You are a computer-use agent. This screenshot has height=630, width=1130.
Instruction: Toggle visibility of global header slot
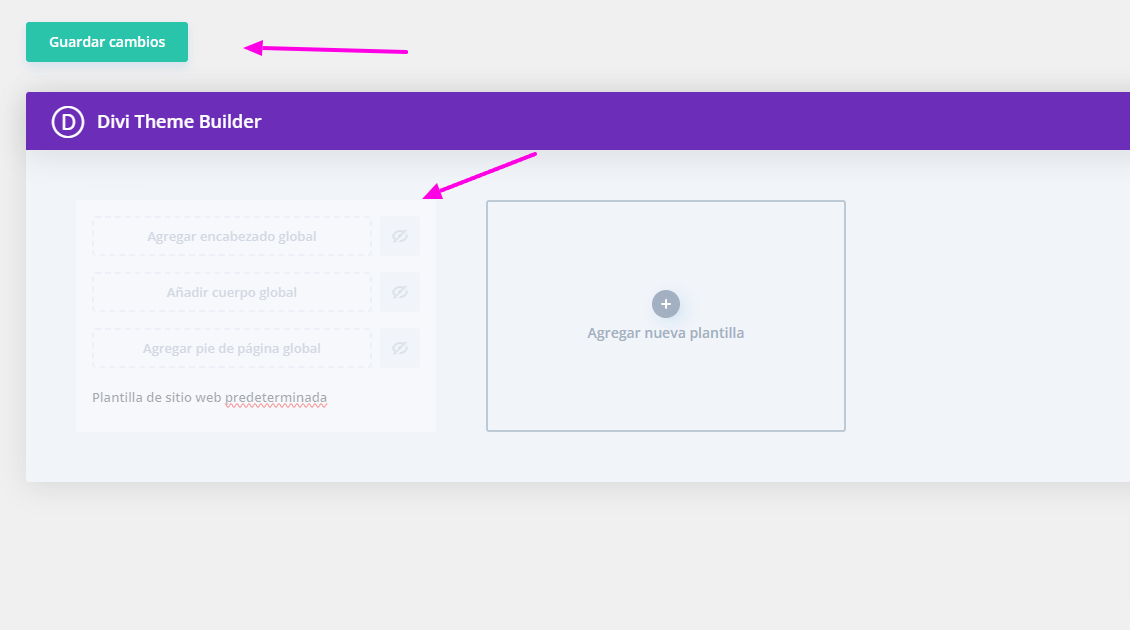coord(400,236)
